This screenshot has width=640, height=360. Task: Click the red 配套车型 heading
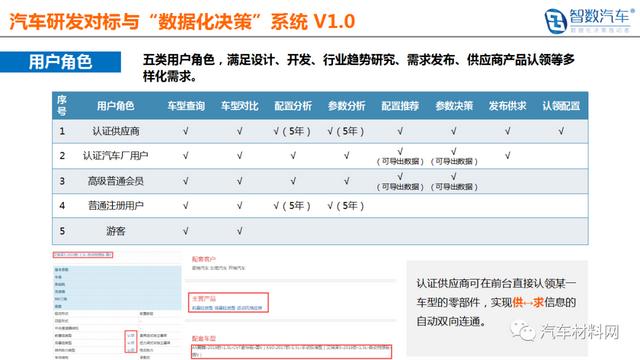pos(204,338)
